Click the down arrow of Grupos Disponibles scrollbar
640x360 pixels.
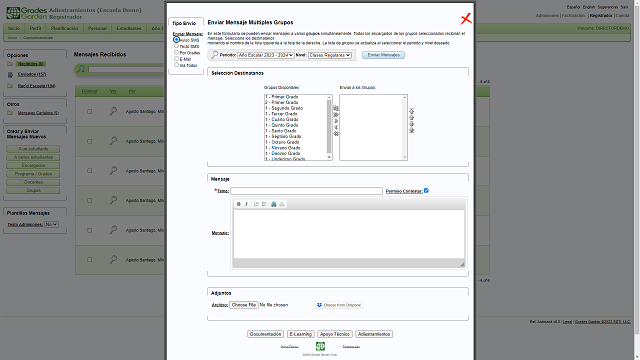coord(329,157)
